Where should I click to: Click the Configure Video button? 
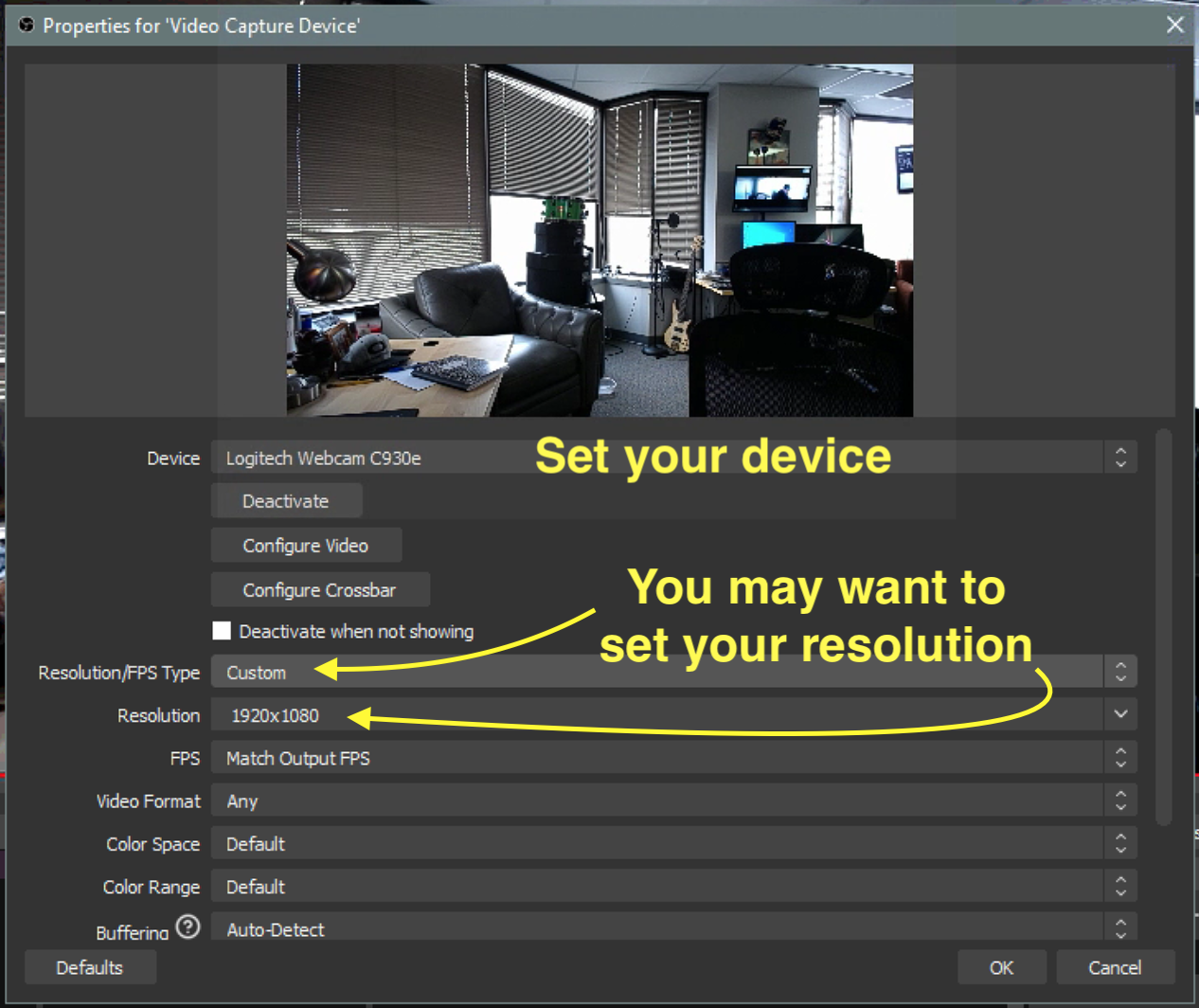(x=306, y=546)
